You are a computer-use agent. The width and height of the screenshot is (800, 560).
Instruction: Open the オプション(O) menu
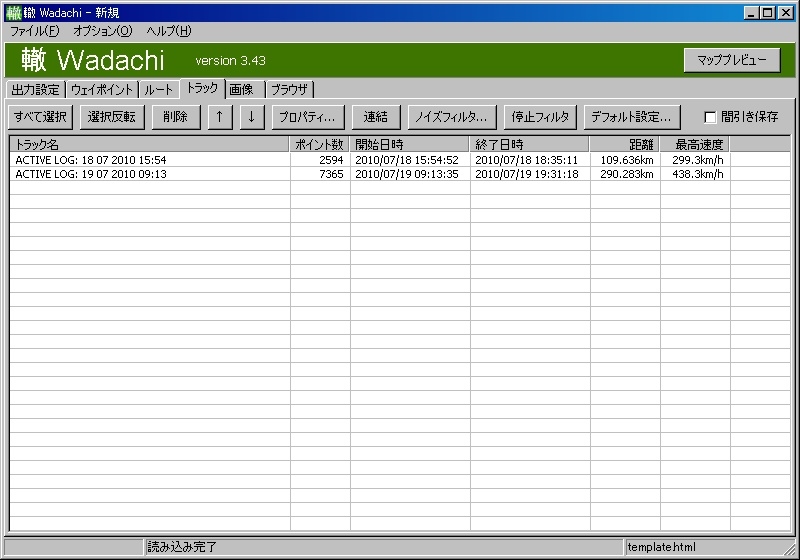point(103,31)
